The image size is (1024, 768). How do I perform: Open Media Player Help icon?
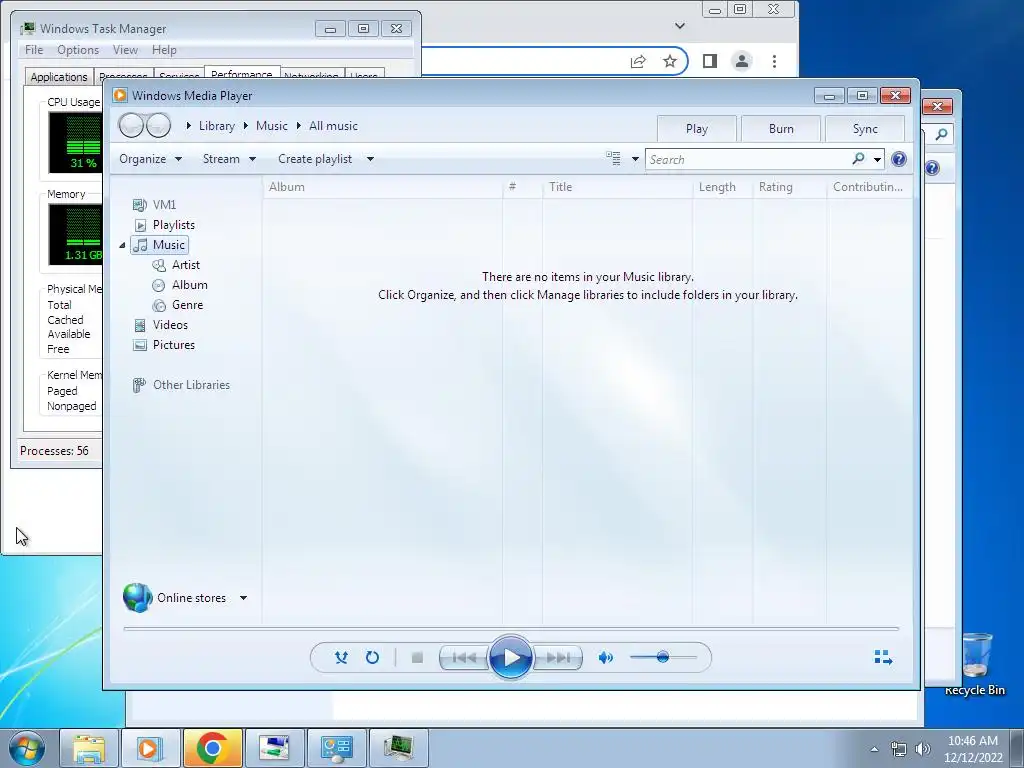pyautogui.click(x=899, y=159)
